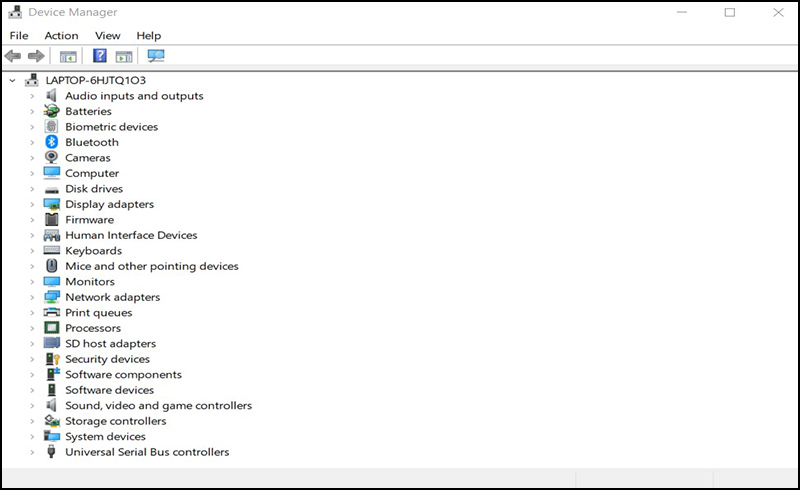The height and width of the screenshot is (490, 800).
Task: Click the Security devices key icon
Action: (x=53, y=359)
